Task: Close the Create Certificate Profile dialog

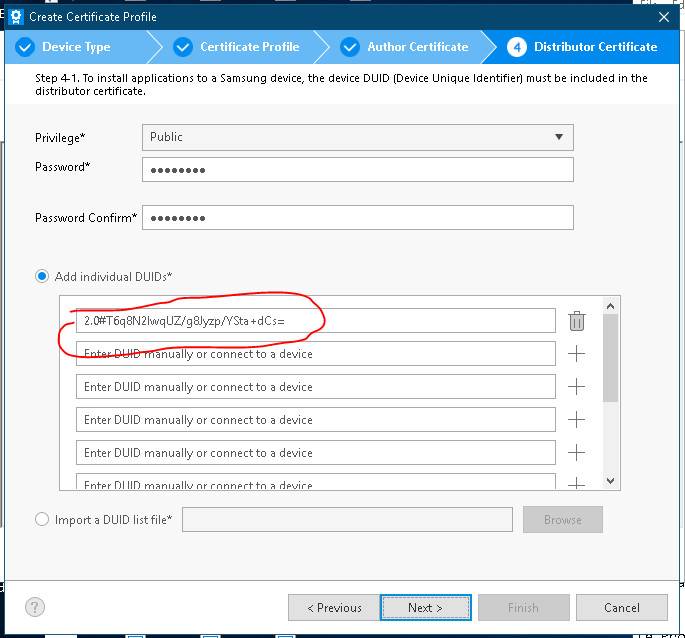Action: tap(664, 17)
